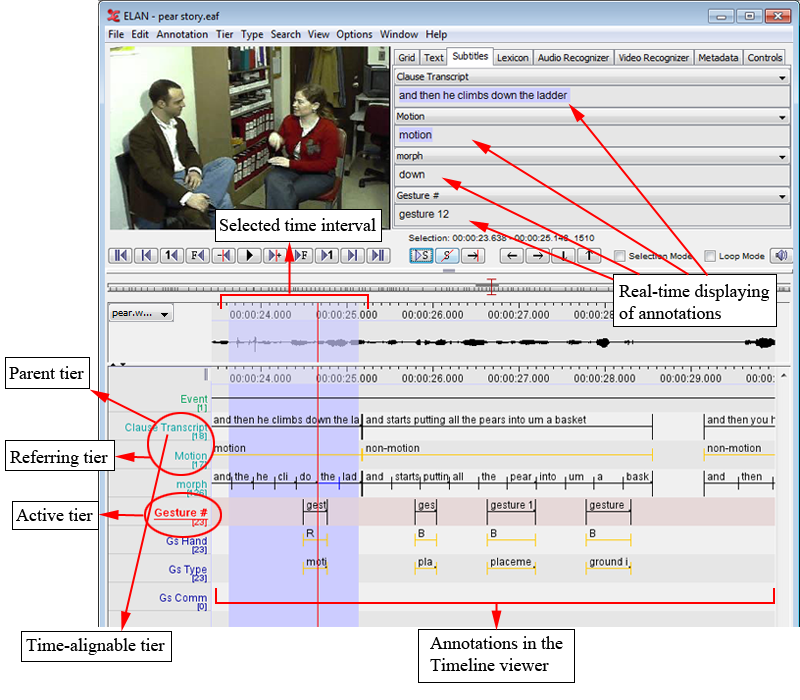Move to annotation above up arrow

[x=589, y=255]
